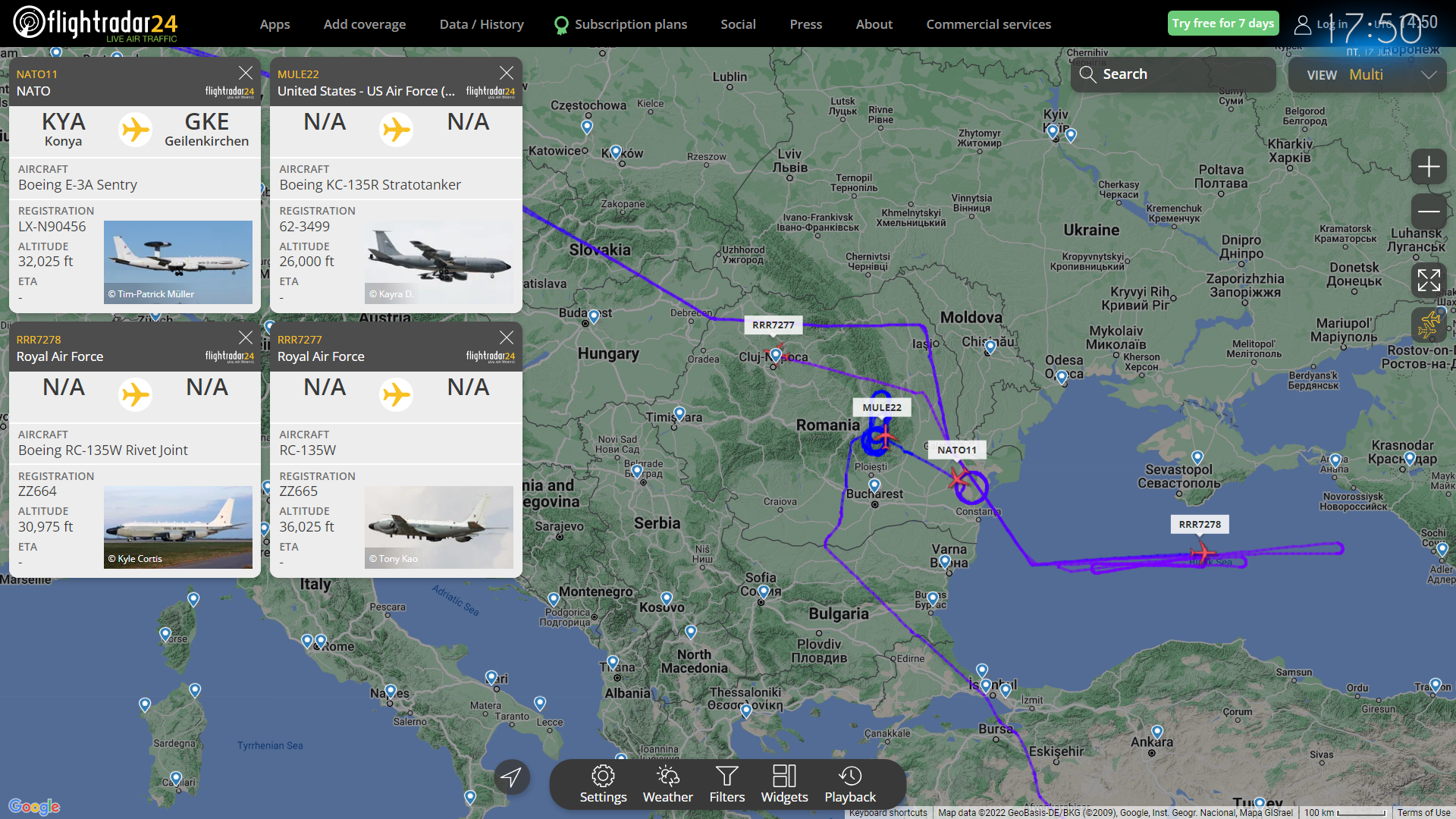The width and height of the screenshot is (1456, 819).
Task: Click KYA Konya origin on NATO11 card
Action: [x=63, y=130]
